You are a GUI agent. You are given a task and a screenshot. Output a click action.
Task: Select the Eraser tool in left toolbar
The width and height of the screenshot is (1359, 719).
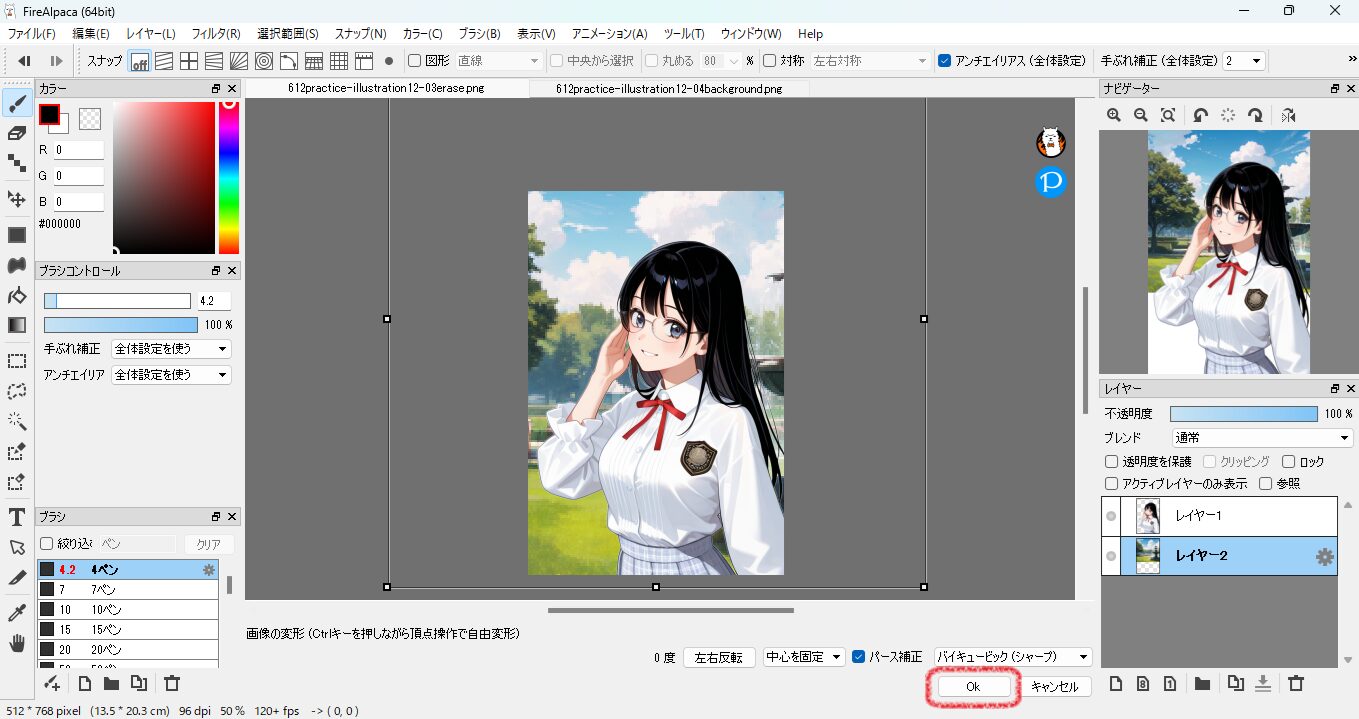(x=16, y=133)
